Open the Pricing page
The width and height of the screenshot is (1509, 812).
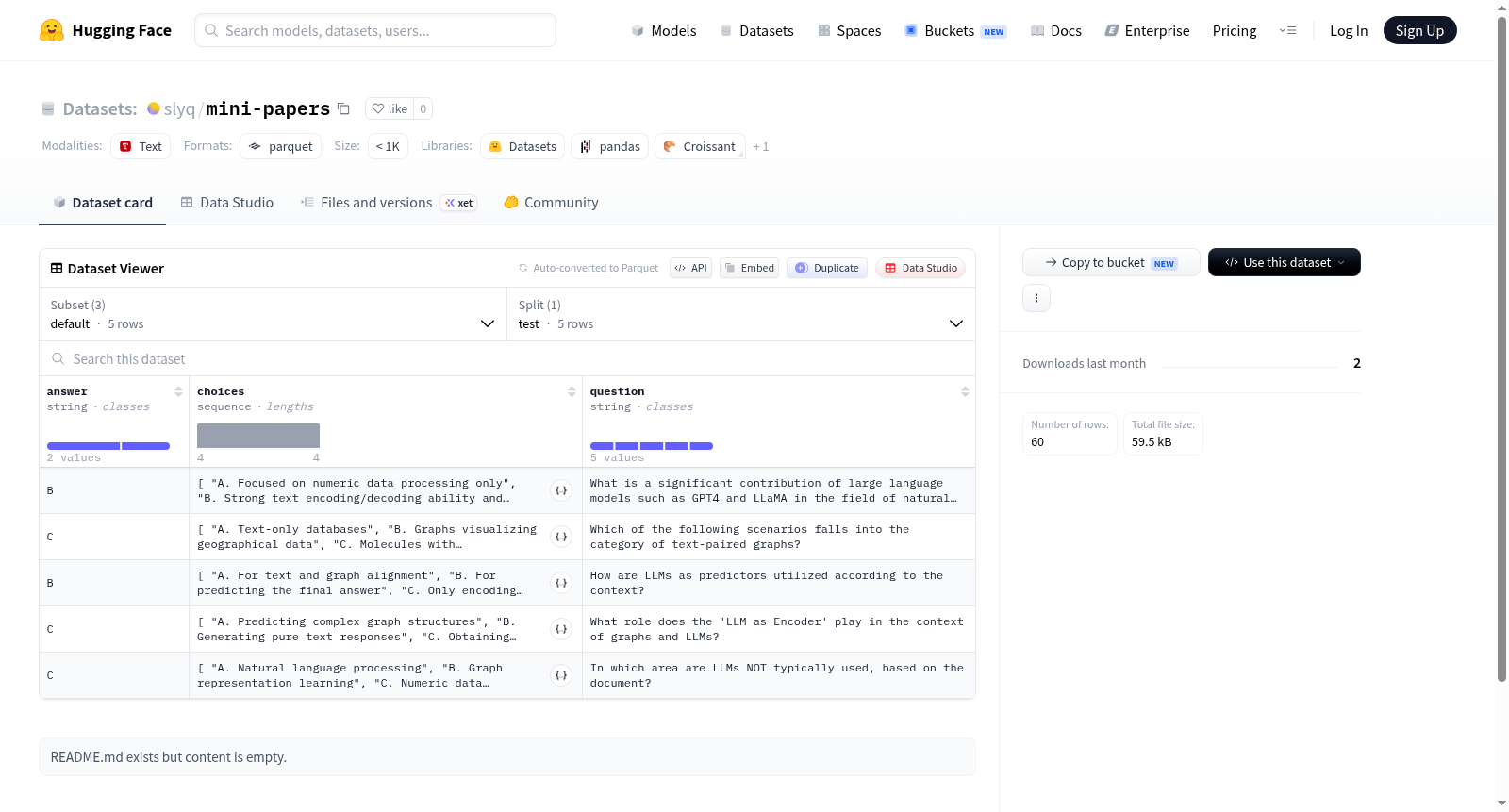coord(1235,30)
